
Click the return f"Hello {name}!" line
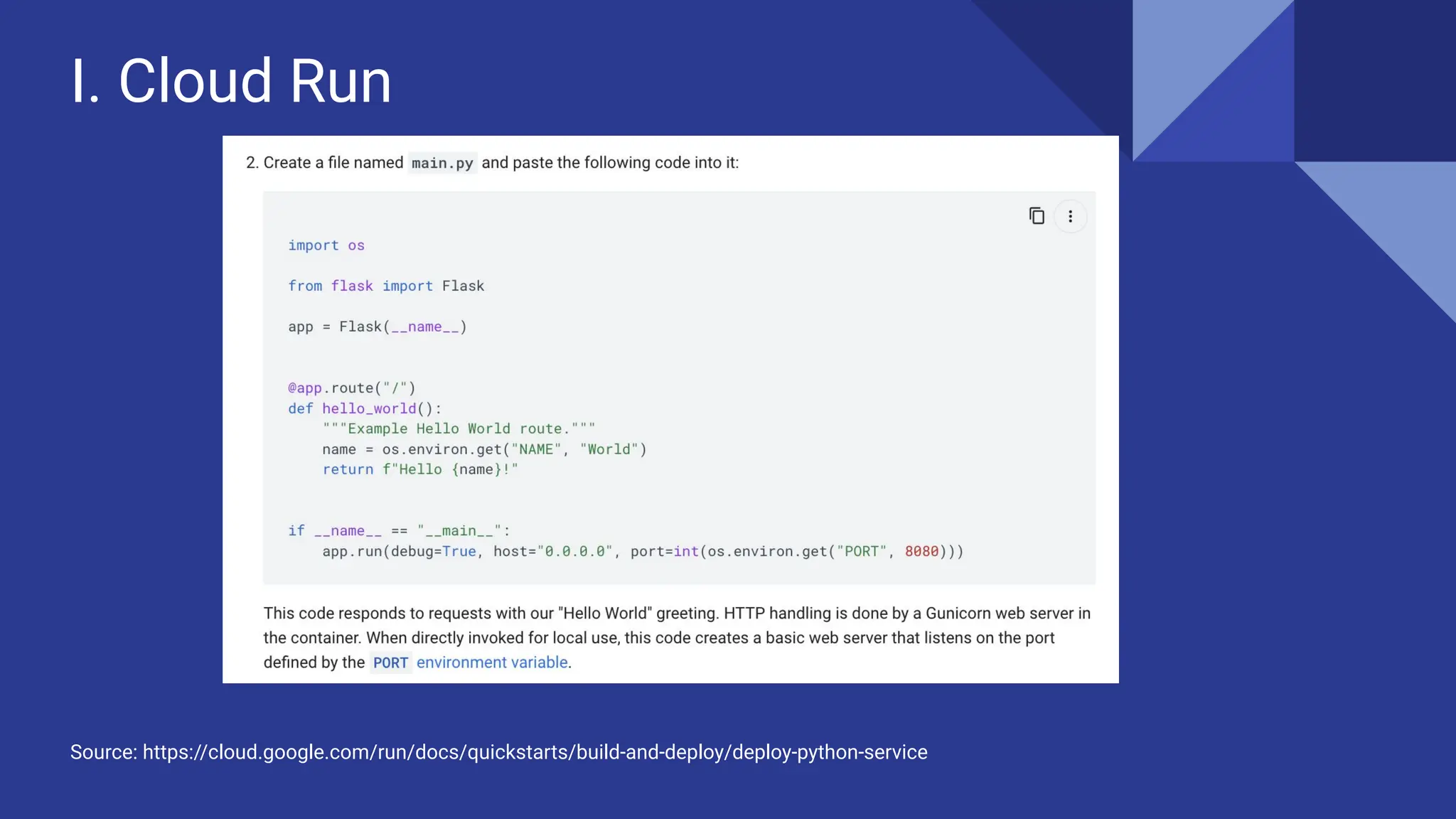tap(420, 469)
